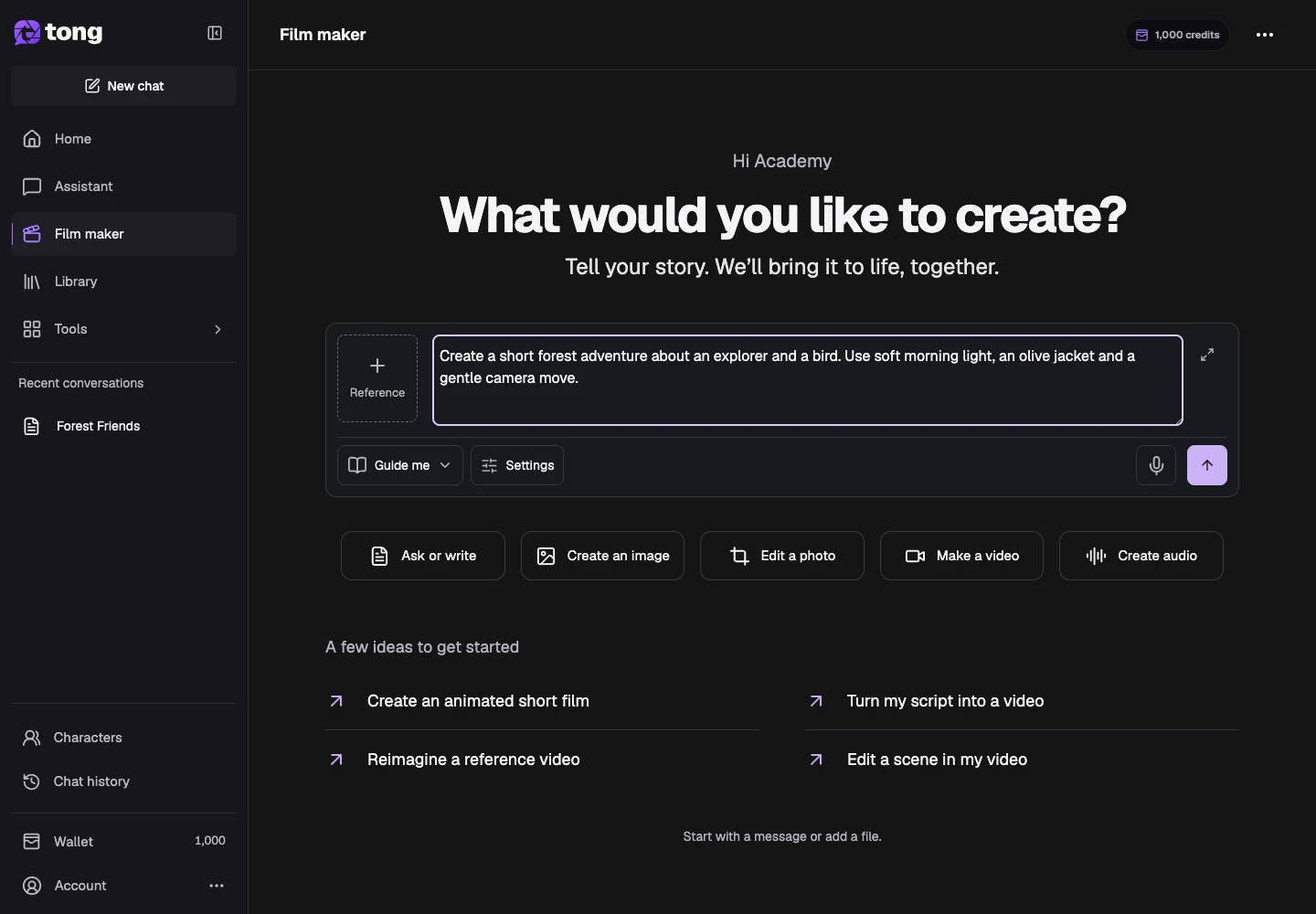This screenshot has height=914, width=1316.
Task: Open the Characters page
Action: (x=123, y=738)
